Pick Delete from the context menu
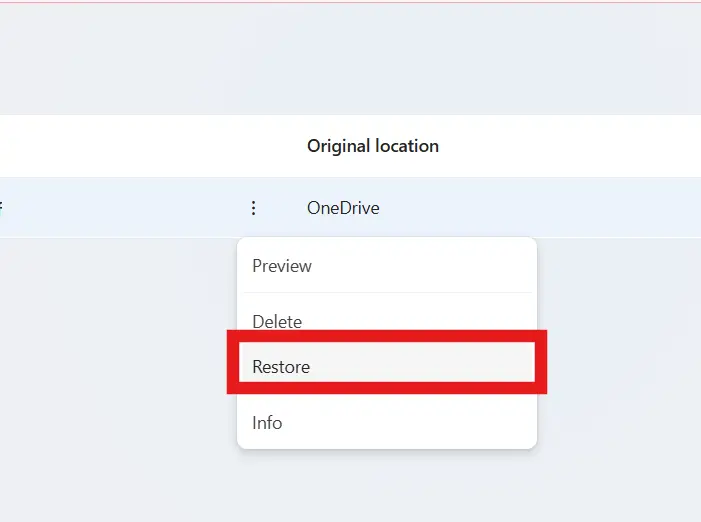The width and height of the screenshot is (701, 522). 277,321
